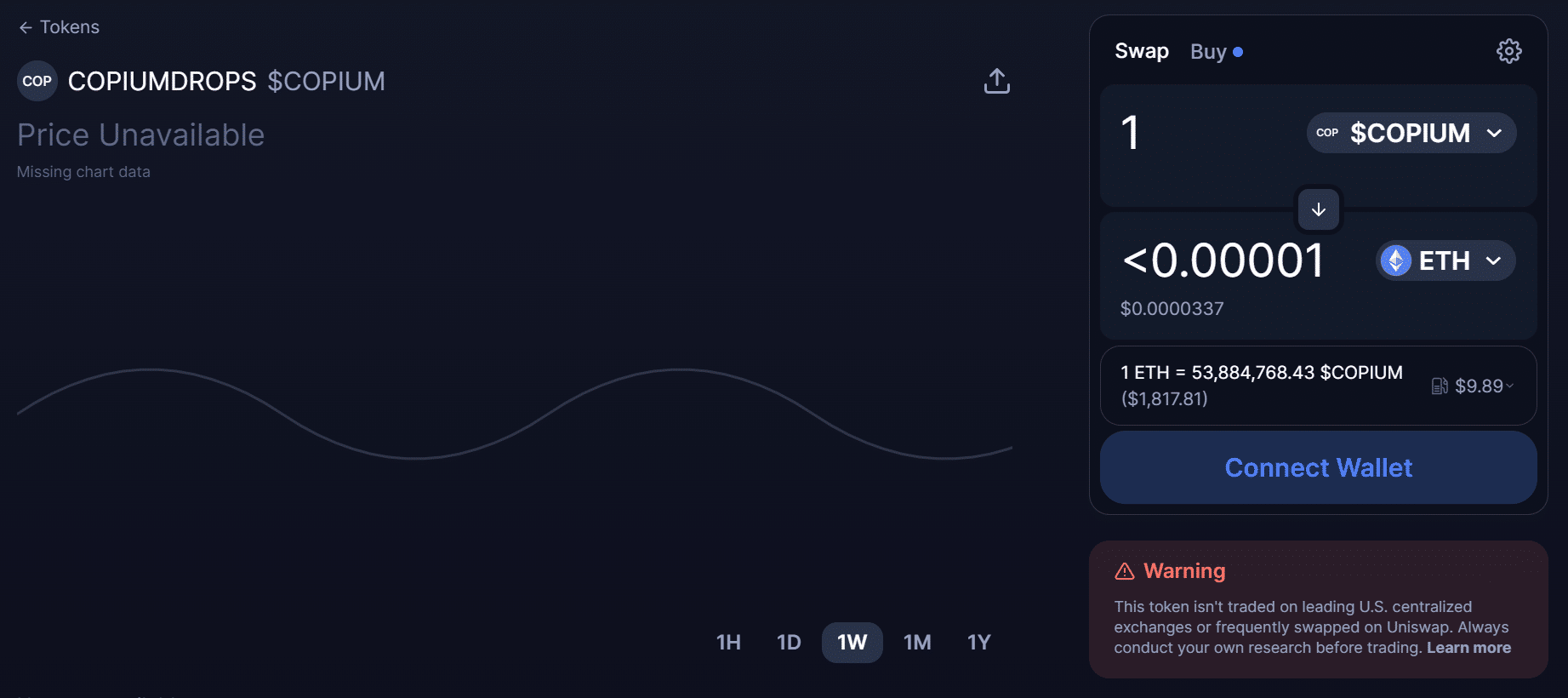1568x698 pixels.
Task: Select the 1W chart timeframe
Action: pyautogui.click(x=852, y=643)
